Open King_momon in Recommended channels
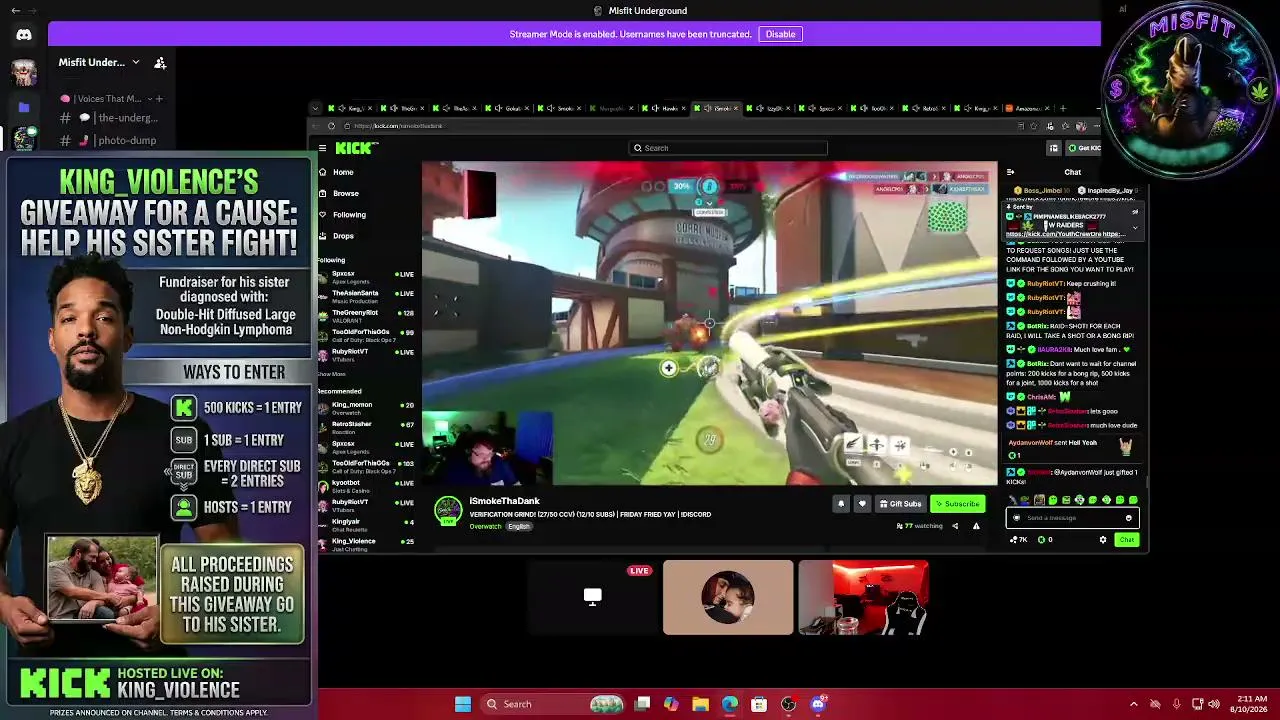This screenshot has height=720, width=1280. (x=366, y=407)
